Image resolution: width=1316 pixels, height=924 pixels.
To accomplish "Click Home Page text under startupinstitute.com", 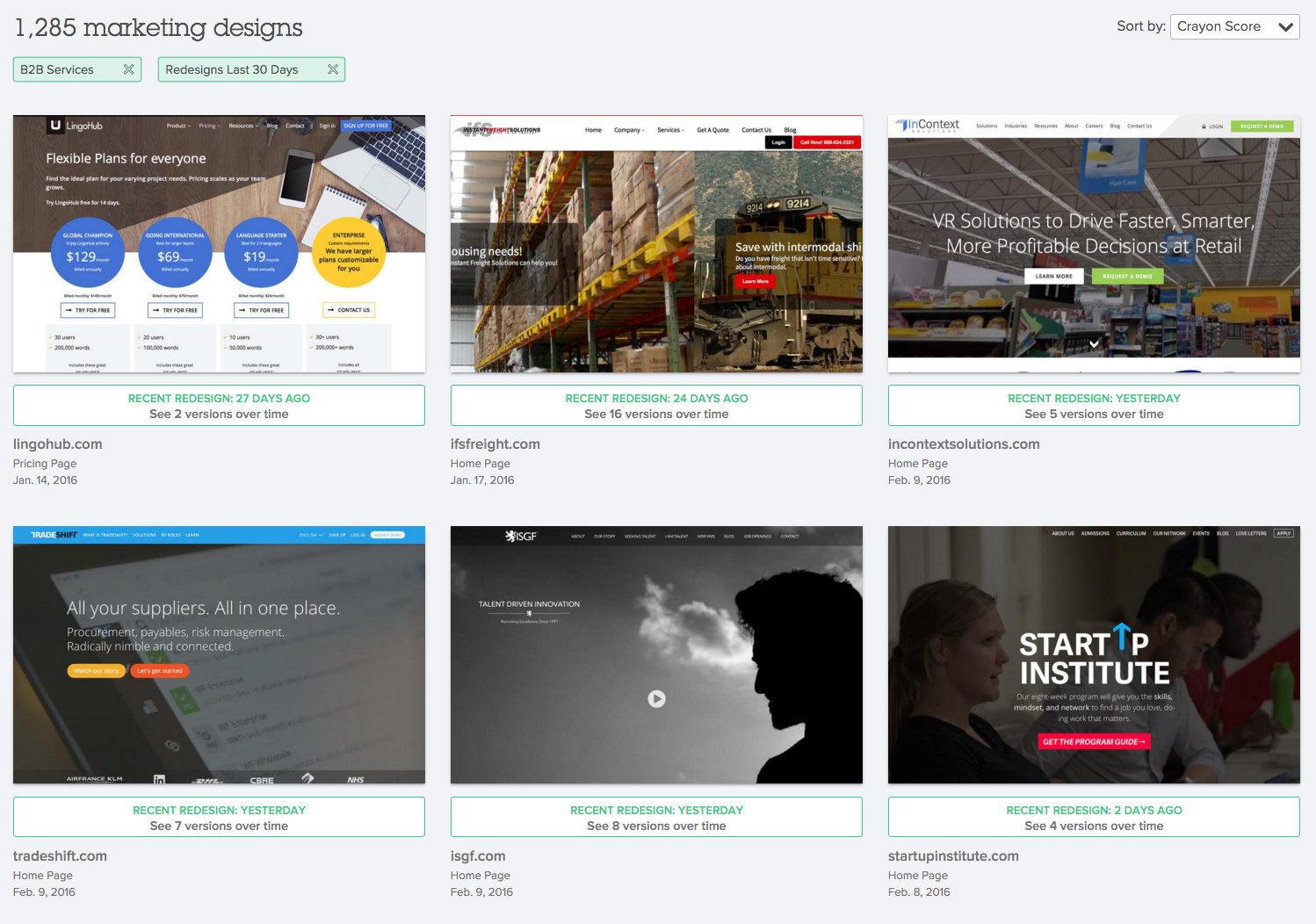I will (x=918, y=876).
